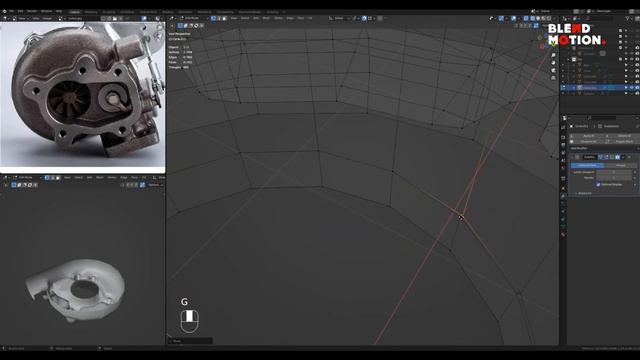Enable vertex select mode in lower-left viewport

coord(47,178)
